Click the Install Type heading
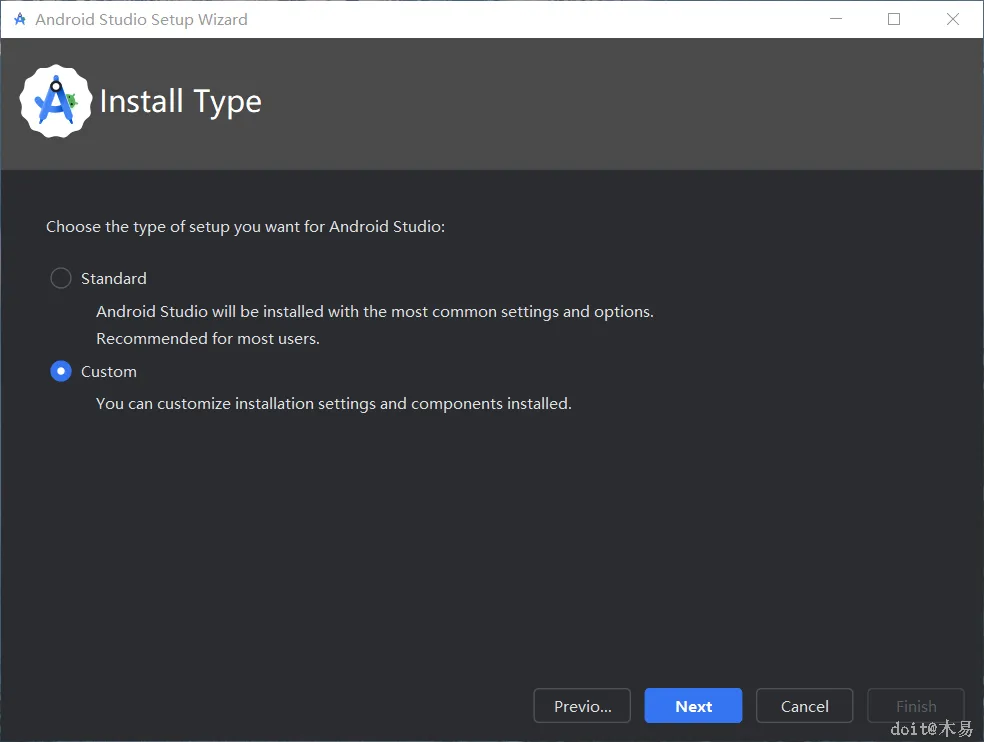The image size is (984, 742). (x=181, y=102)
